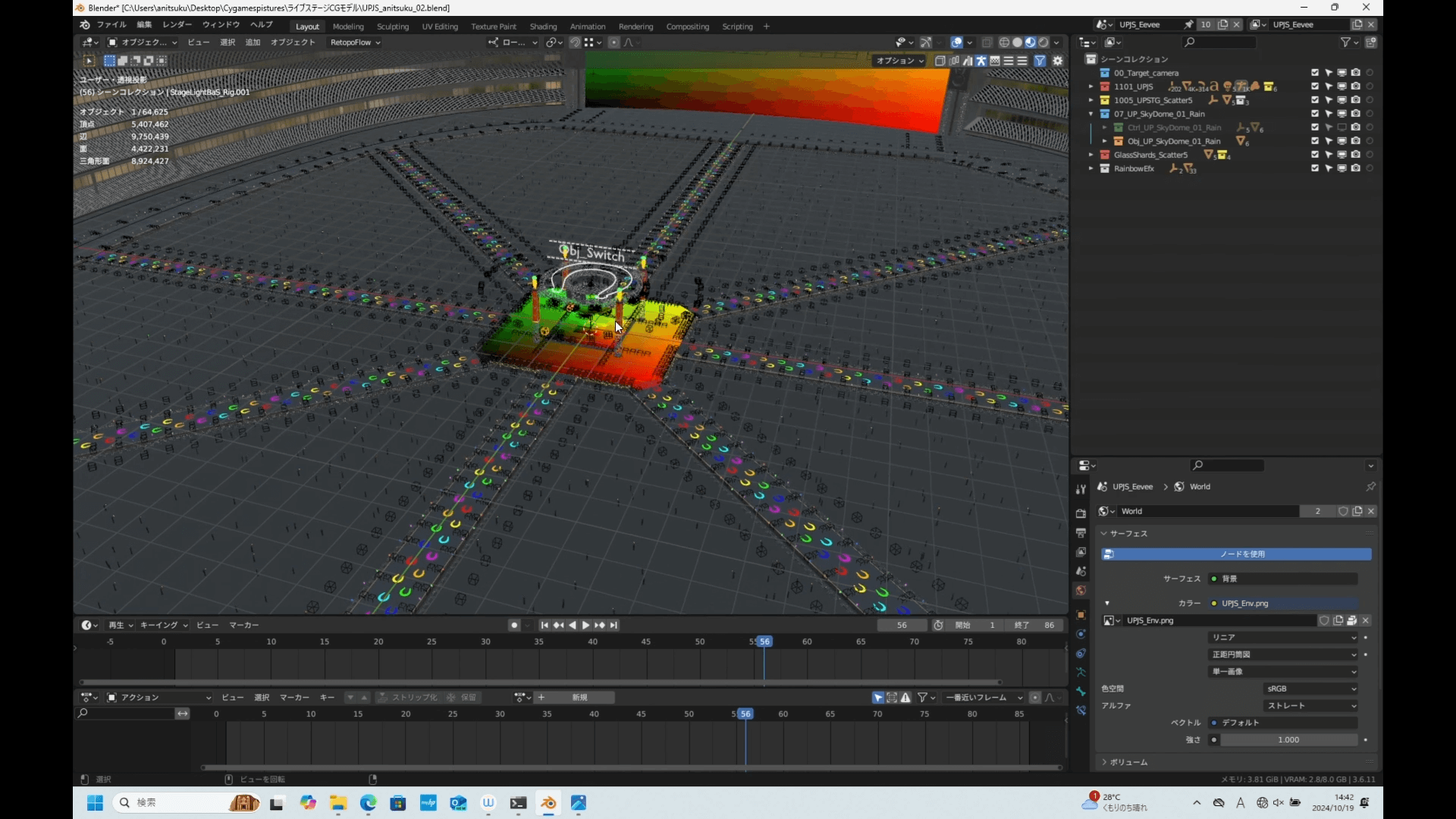This screenshot has width=1456, height=819.
Task: Select wireframe viewport shading
Action: pos(1004,42)
